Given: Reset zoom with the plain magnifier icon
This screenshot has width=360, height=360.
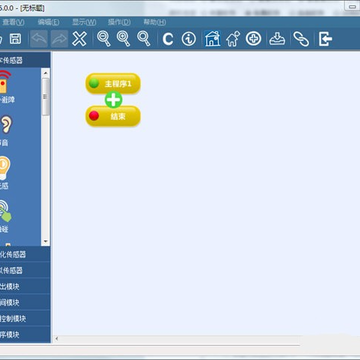Looking at the screenshot, I should (144, 39).
